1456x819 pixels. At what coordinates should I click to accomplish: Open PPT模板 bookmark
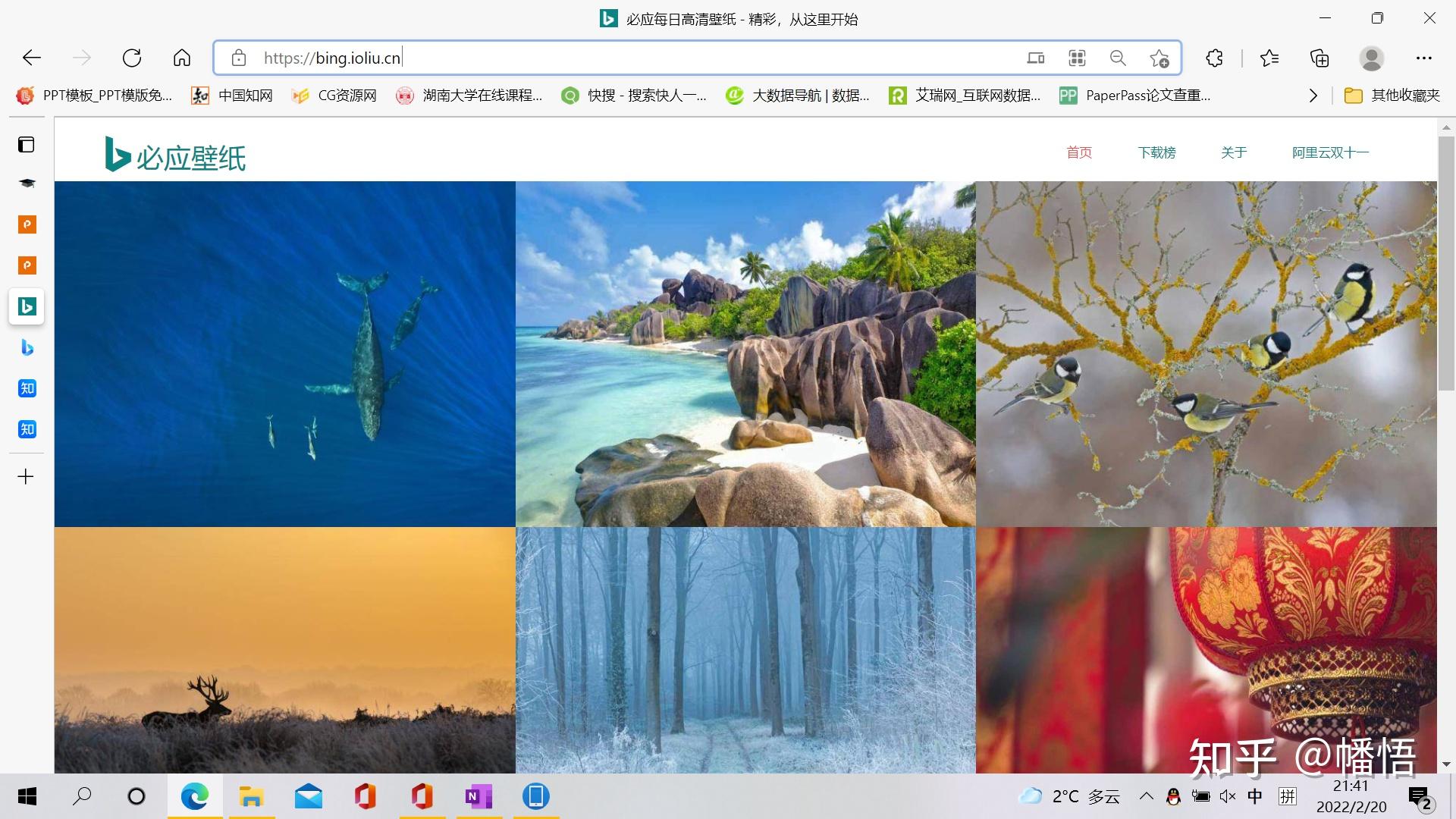coord(95,96)
